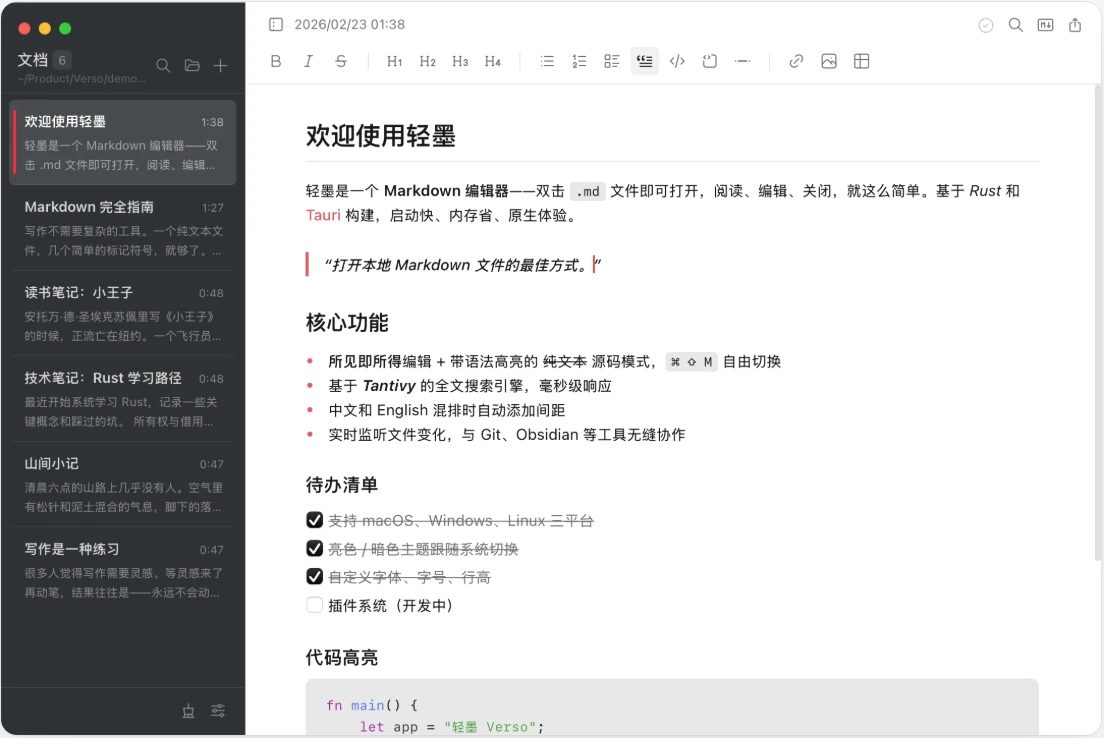This screenshot has width=1104, height=738.
Task: Insert an image from the toolbar
Action: coord(829,61)
